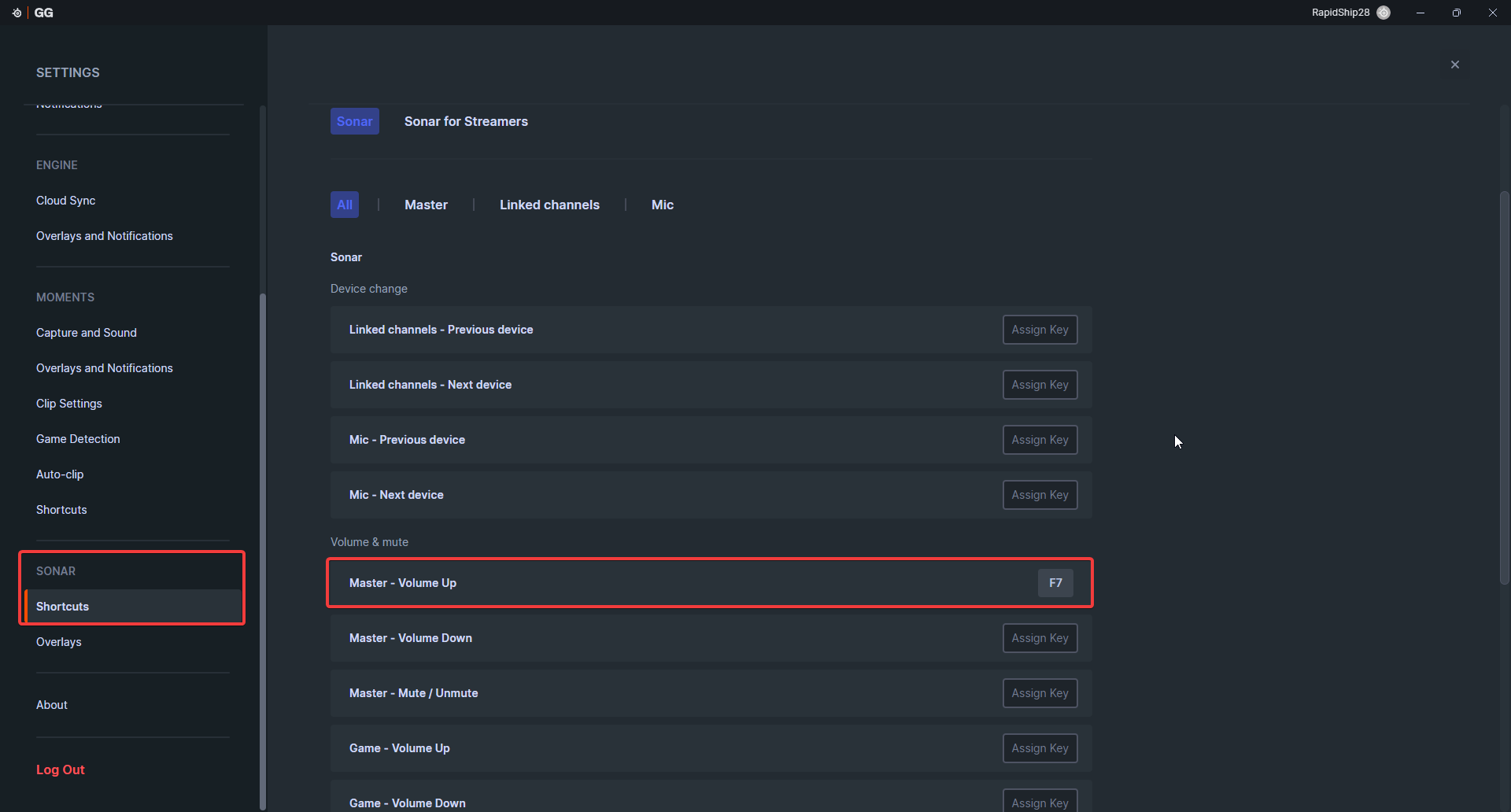Close the settings panel with the X icon
Viewport: 1511px width, 812px height.
(1455, 65)
